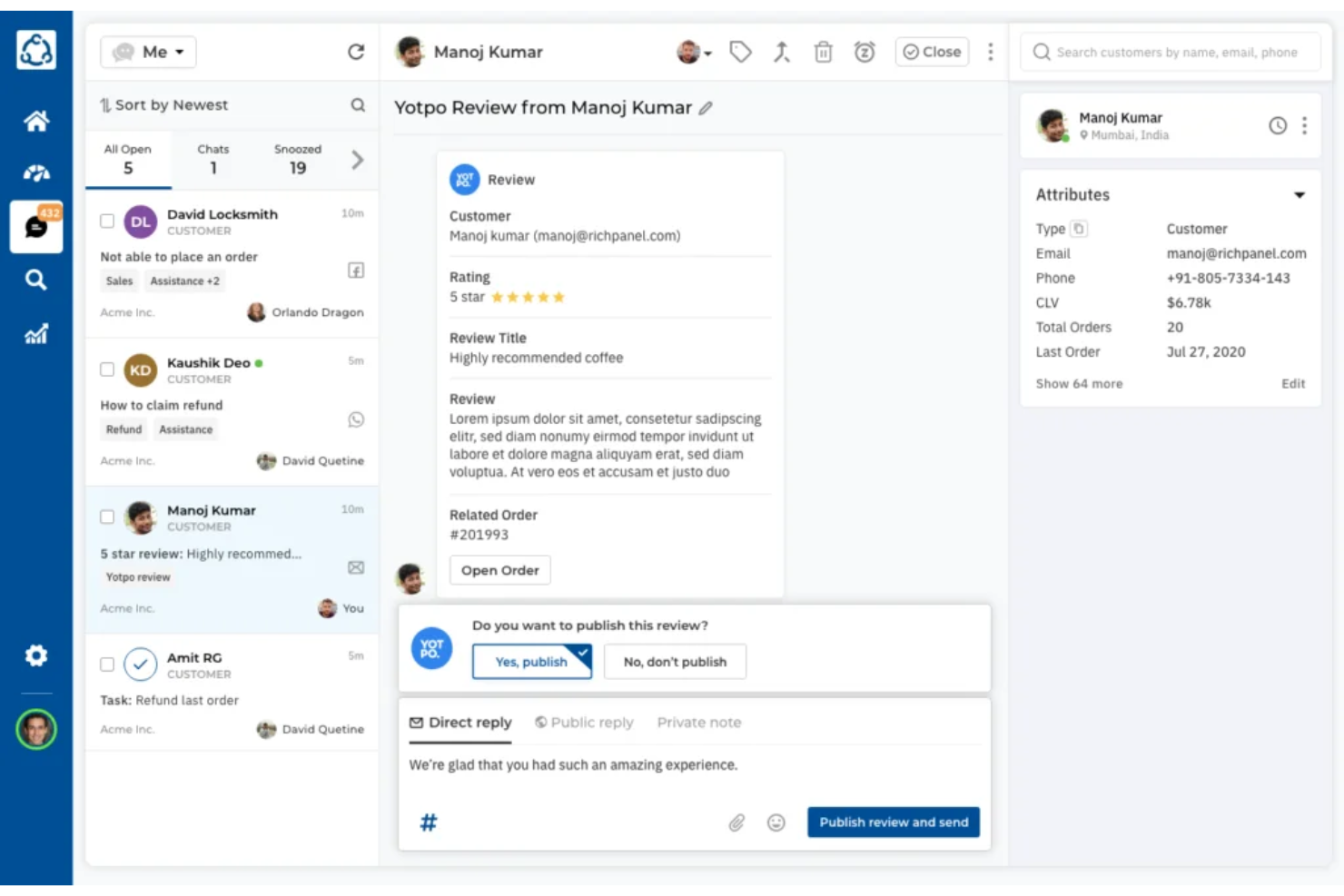Open order #201993 via Open Order
This screenshot has width=1344, height=896.
[x=499, y=570]
